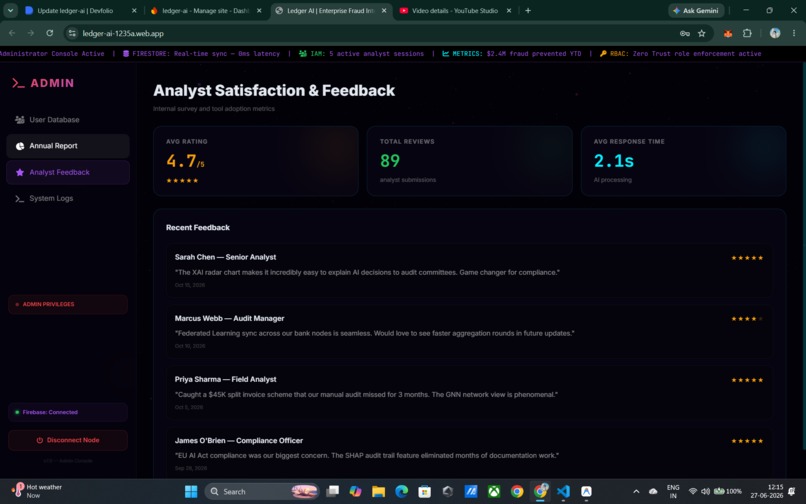Viewport: 806px width, 504px height.
Task: Click the AVG RESPONSE TIME 2.1s card
Action: pos(684,161)
